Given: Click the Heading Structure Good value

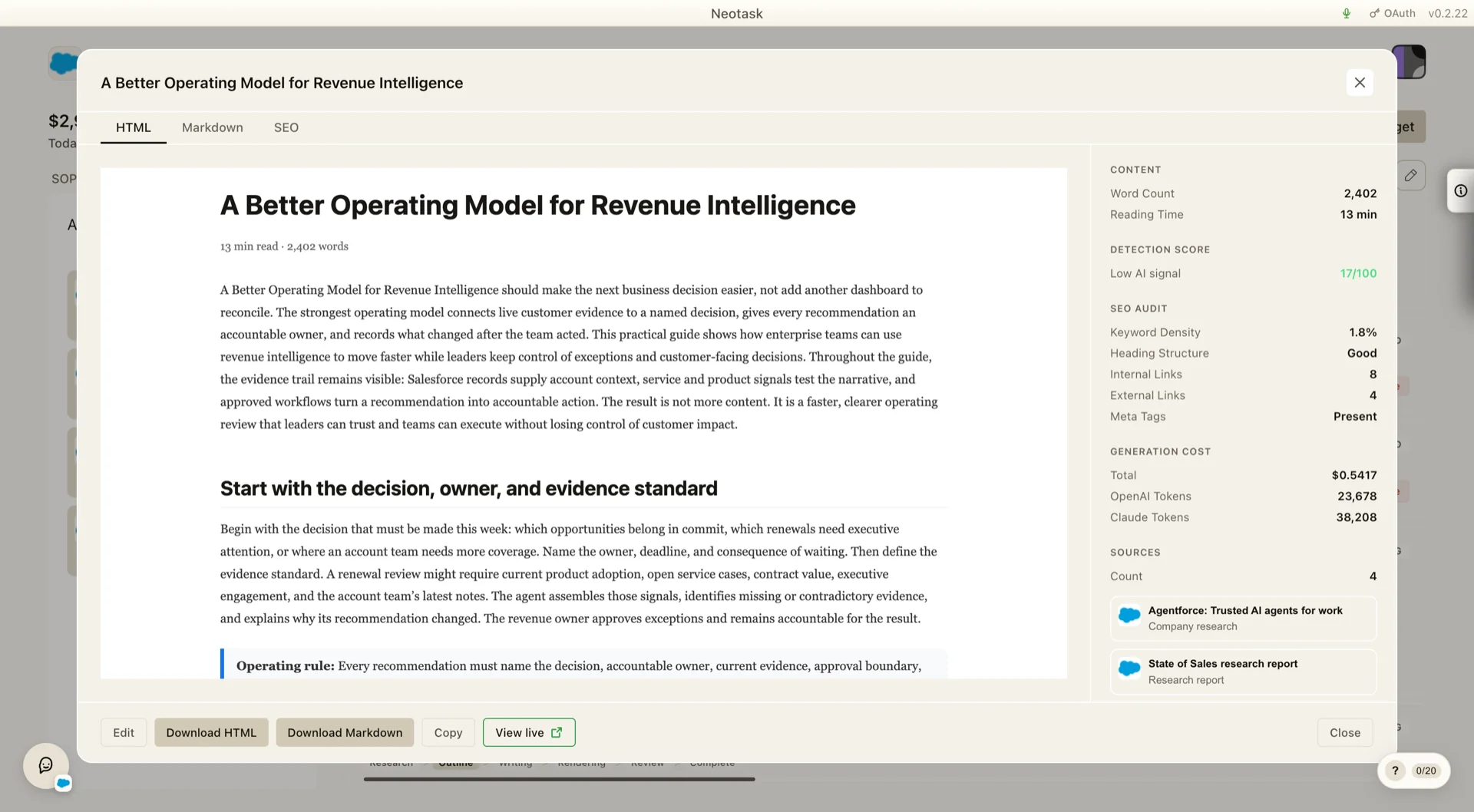Looking at the screenshot, I should tap(1362, 353).
